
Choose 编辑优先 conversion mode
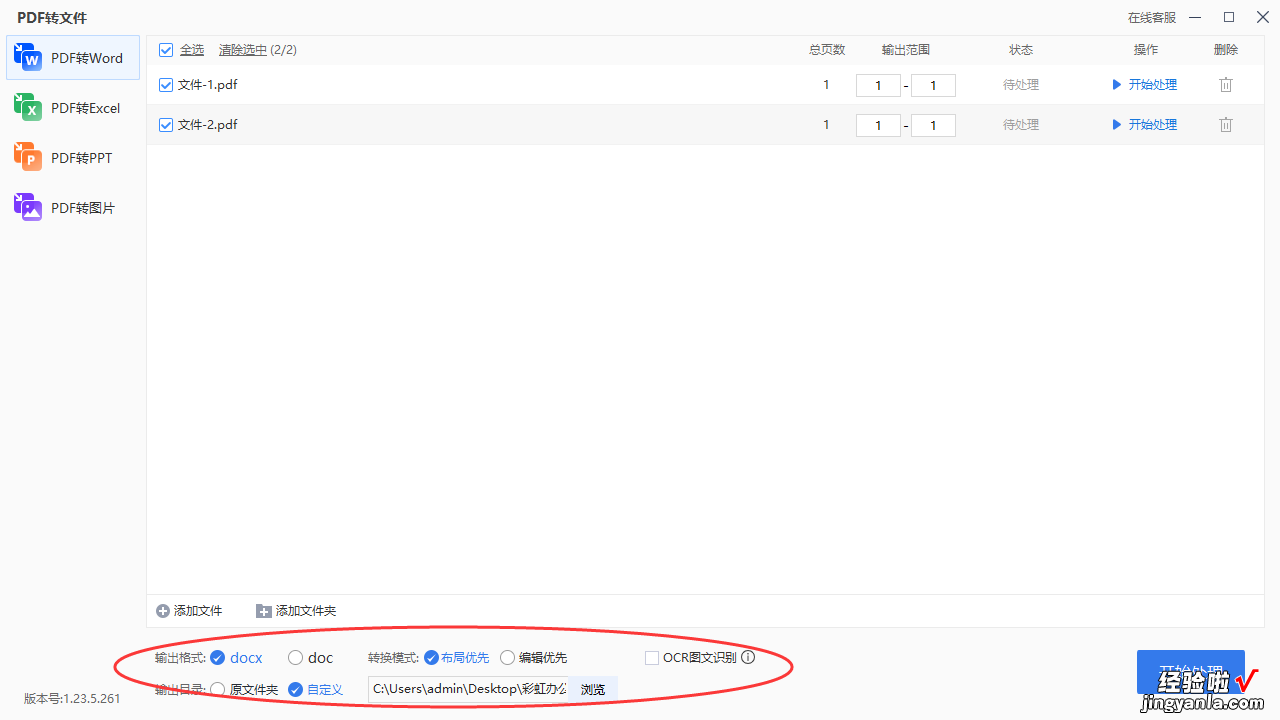pos(534,658)
